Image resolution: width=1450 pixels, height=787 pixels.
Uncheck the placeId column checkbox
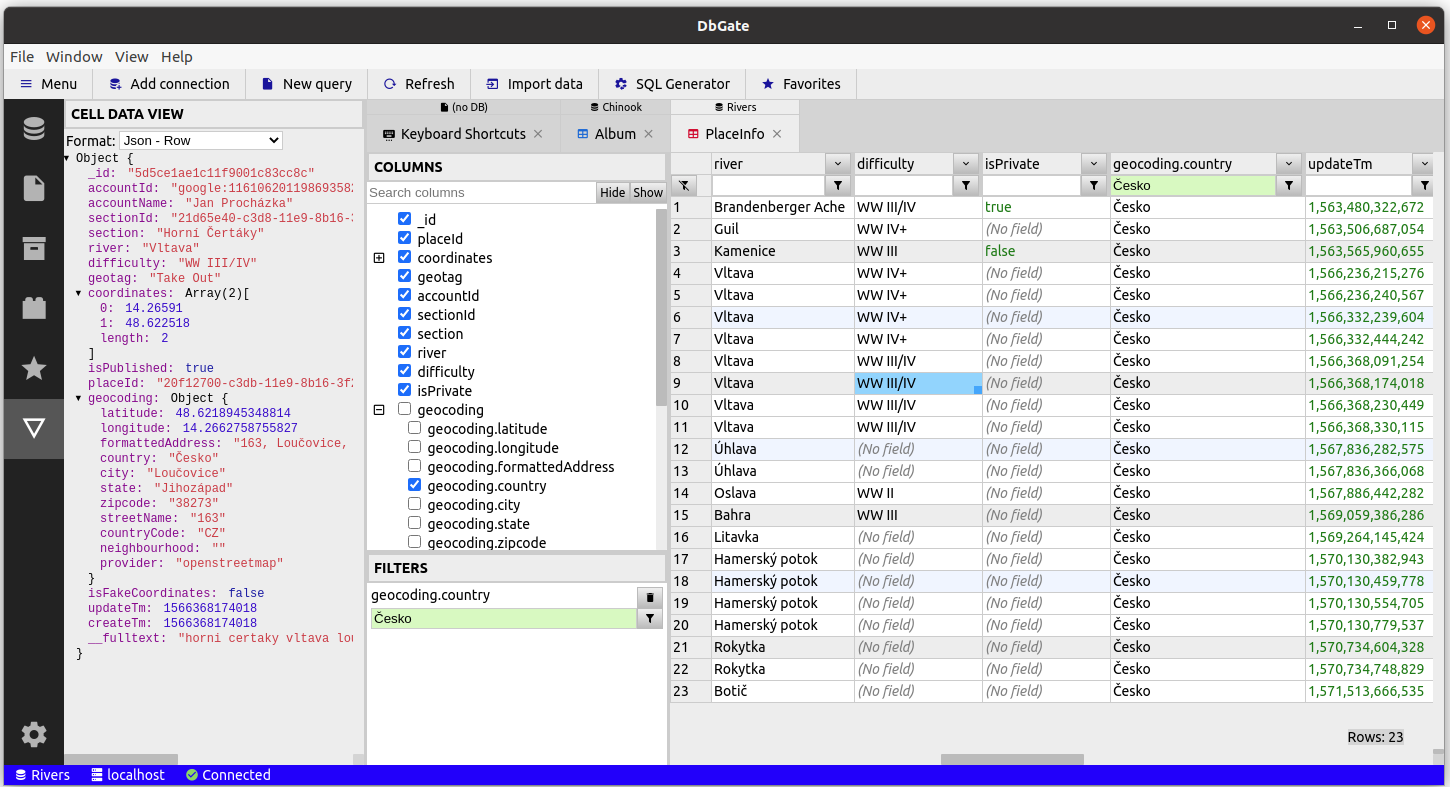coord(404,238)
